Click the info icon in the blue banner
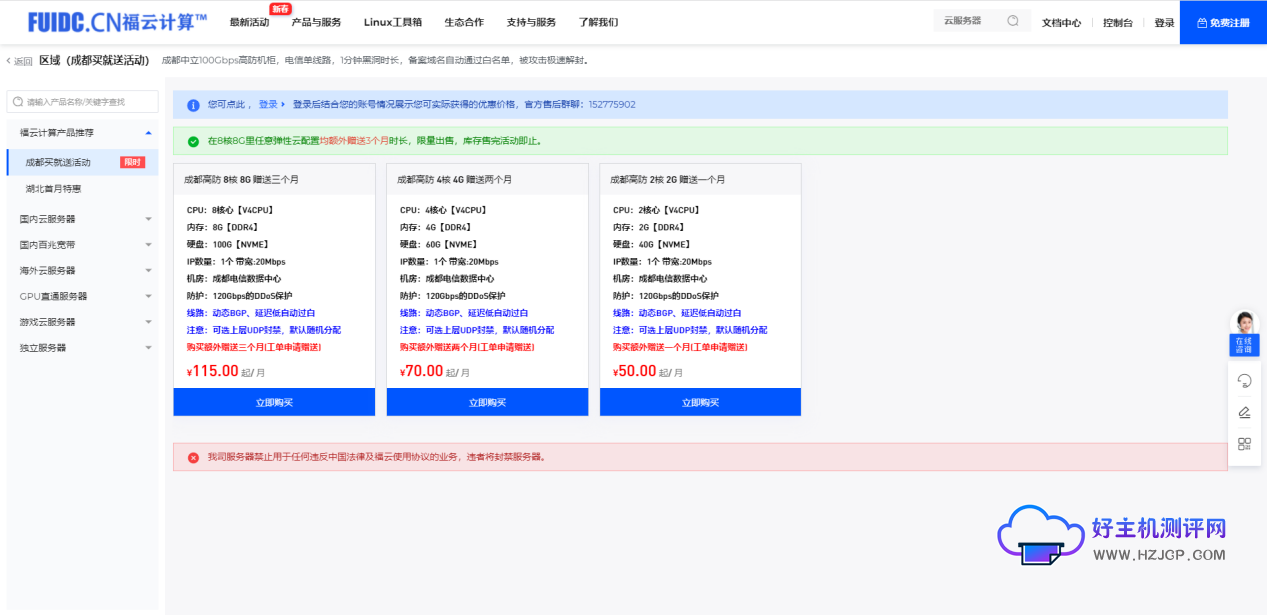 coord(192,104)
